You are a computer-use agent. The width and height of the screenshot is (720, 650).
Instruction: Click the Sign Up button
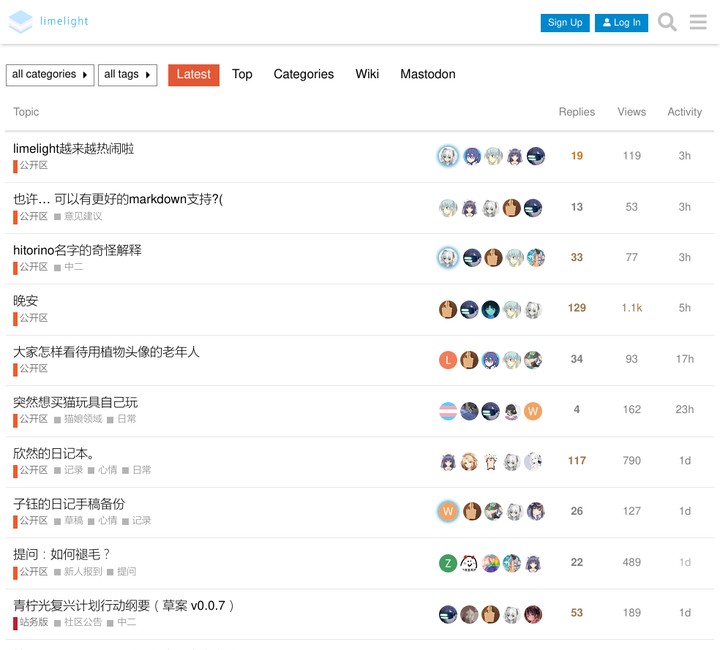pos(565,23)
